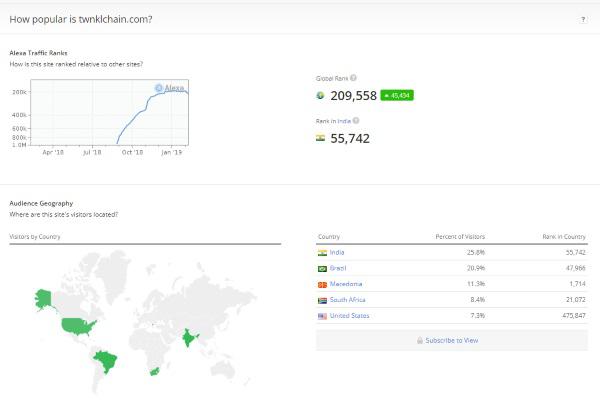Image resolution: width=600 pixels, height=418 pixels.
Task: Click the Alexa Traffic Ranks heading
Action: 38,53
